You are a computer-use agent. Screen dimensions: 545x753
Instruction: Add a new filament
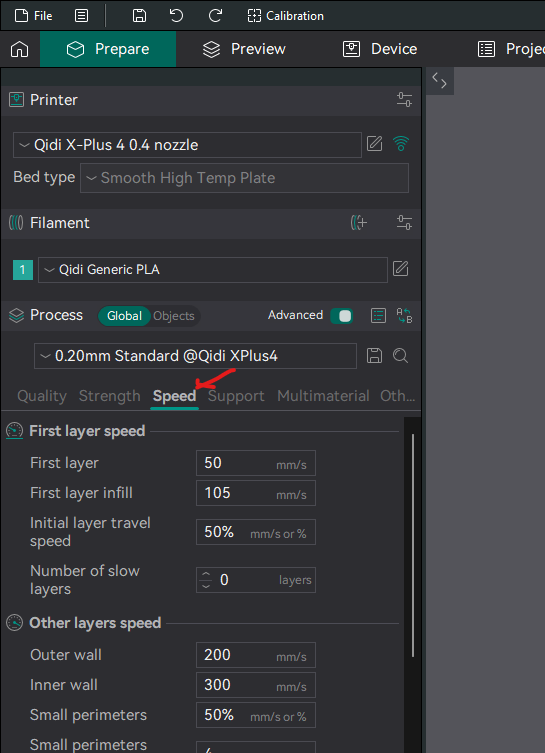pos(359,223)
